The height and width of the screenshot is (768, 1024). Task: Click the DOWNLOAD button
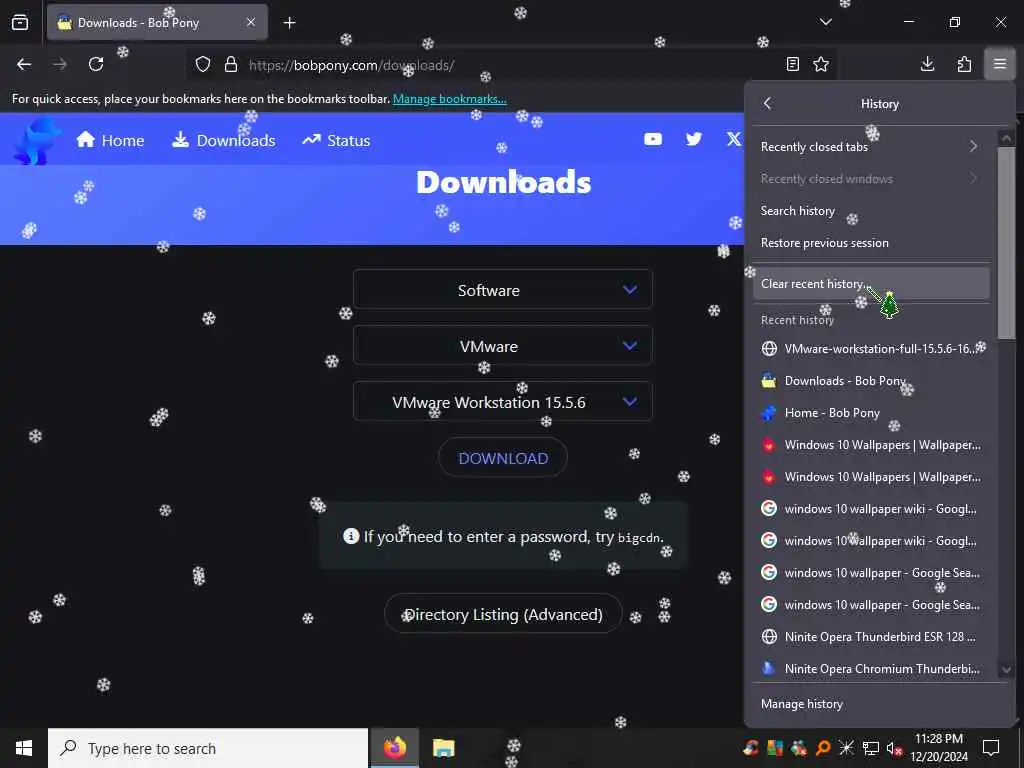coord(503,458)
